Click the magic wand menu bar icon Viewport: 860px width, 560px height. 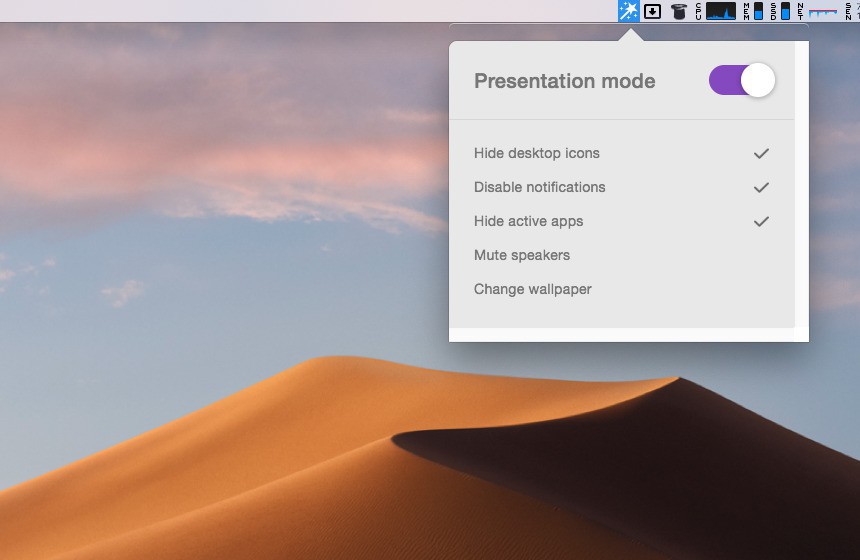point(629,11)
